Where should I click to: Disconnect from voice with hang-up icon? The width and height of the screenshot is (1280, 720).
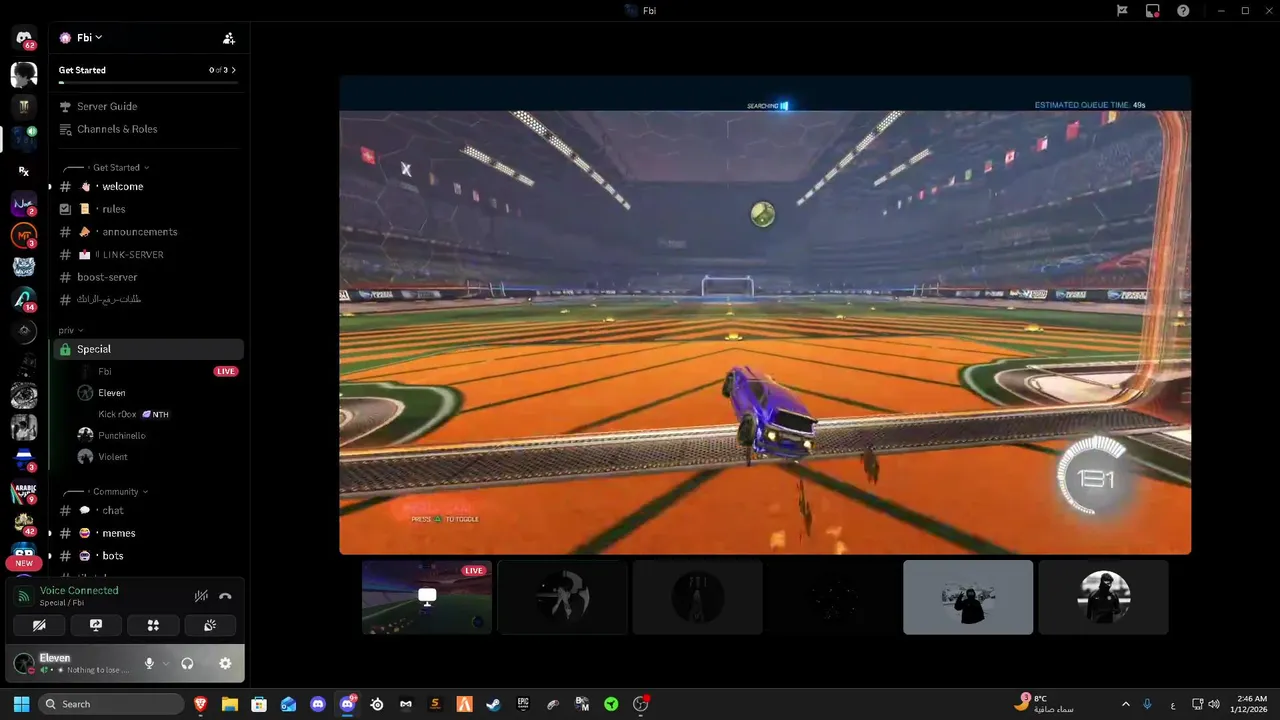225,596
